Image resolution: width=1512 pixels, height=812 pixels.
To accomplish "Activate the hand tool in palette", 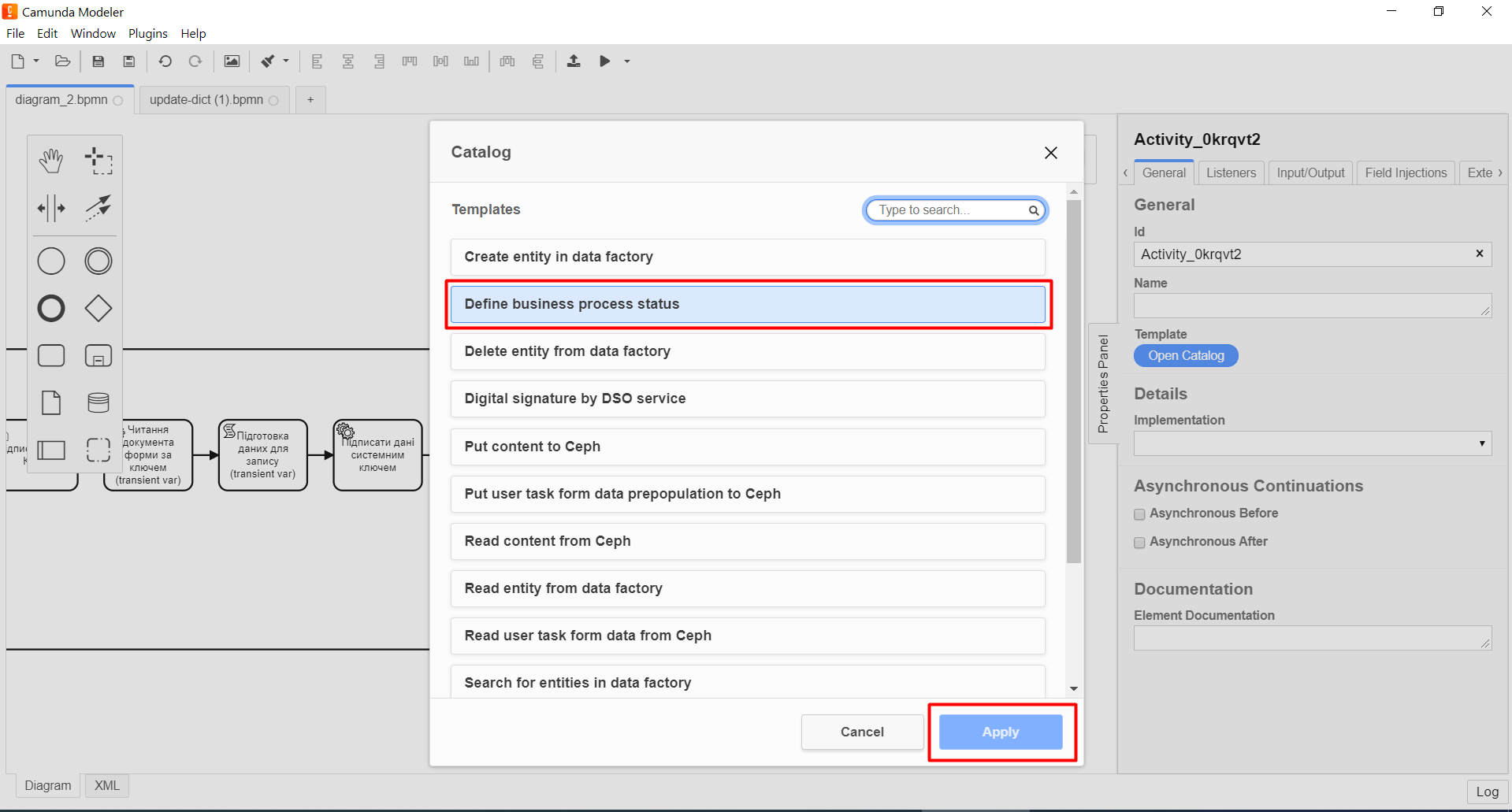I will click(x=51, y=161).
